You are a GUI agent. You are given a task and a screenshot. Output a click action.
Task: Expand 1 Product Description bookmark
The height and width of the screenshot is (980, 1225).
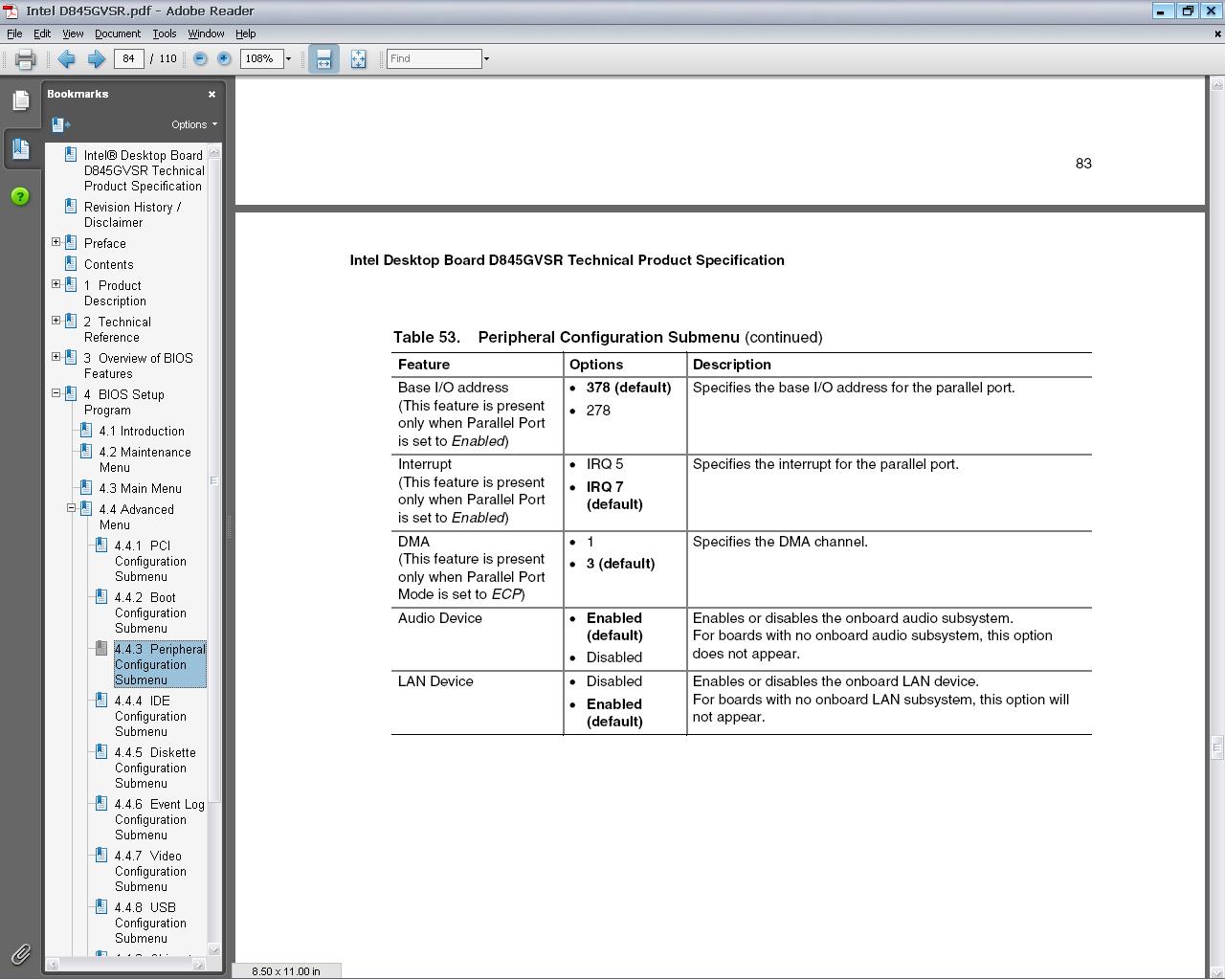point(56,284)
